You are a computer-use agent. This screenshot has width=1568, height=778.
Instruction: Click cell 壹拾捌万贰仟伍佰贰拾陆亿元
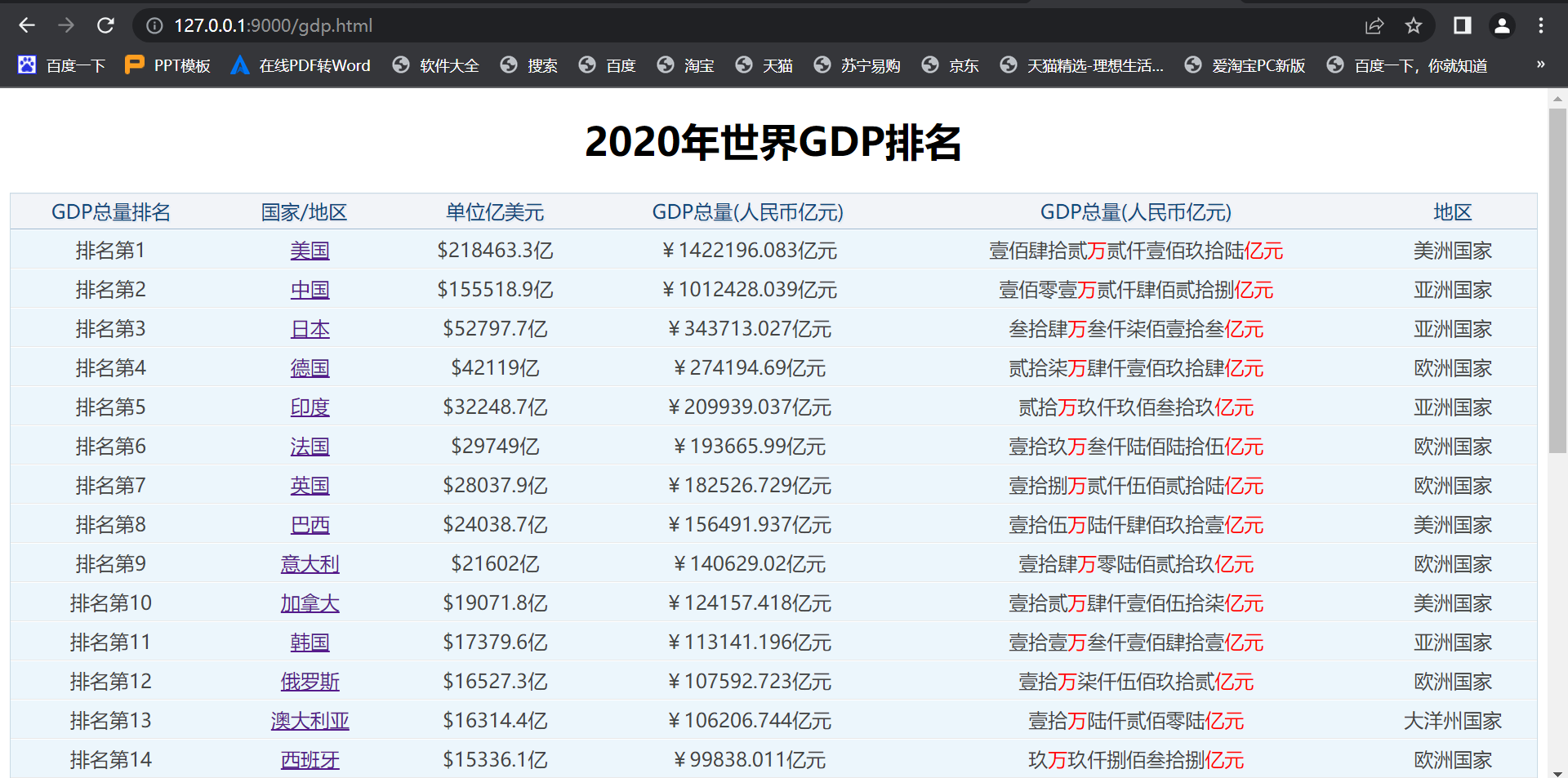(1136, 486)
